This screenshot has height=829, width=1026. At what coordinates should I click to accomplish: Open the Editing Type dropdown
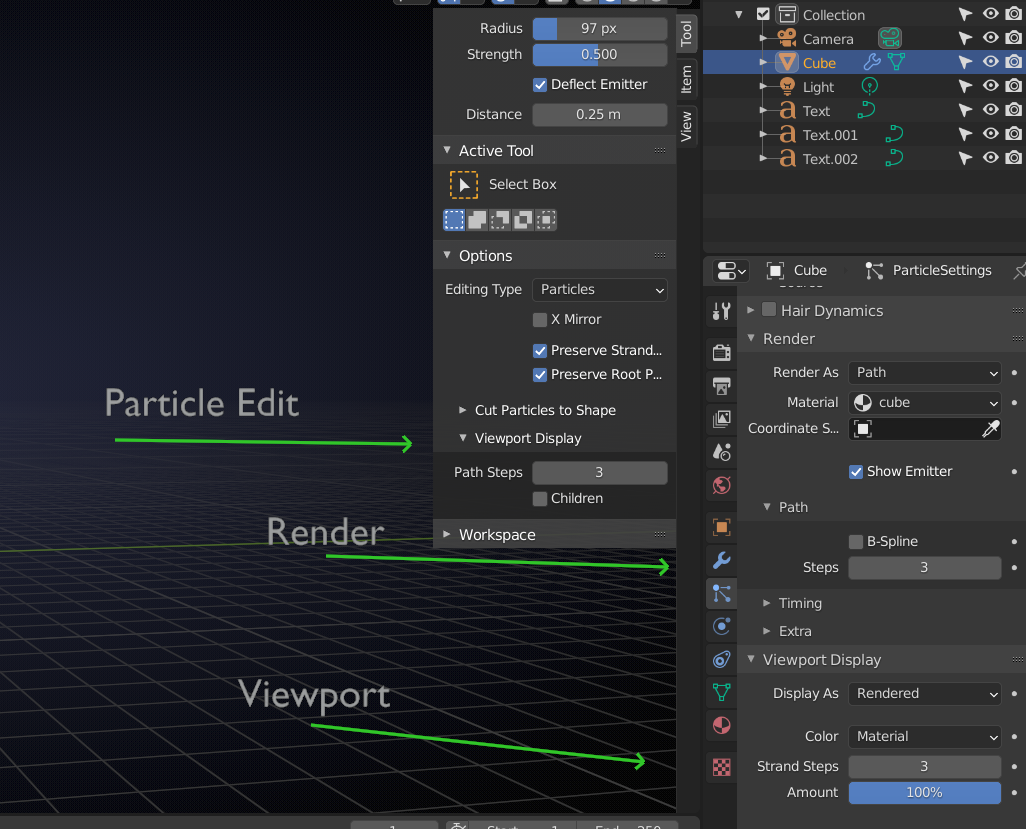click(x=600, y=290)
